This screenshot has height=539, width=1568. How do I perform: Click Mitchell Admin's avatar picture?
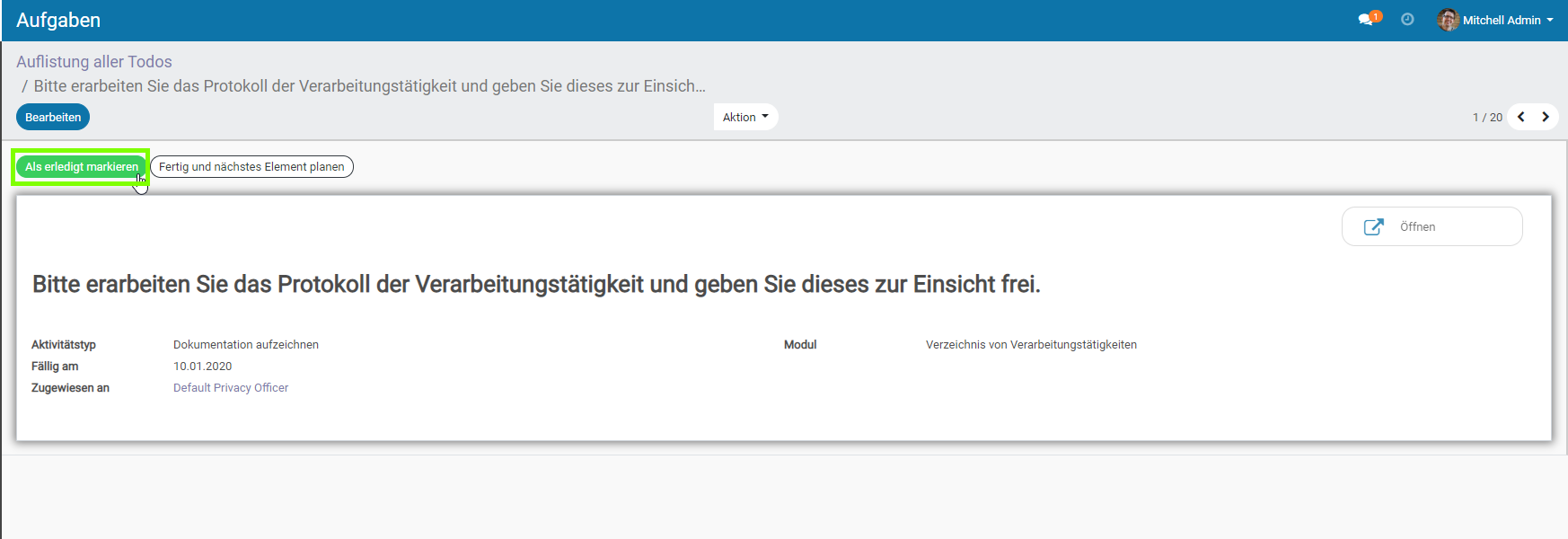point(1448,20)
